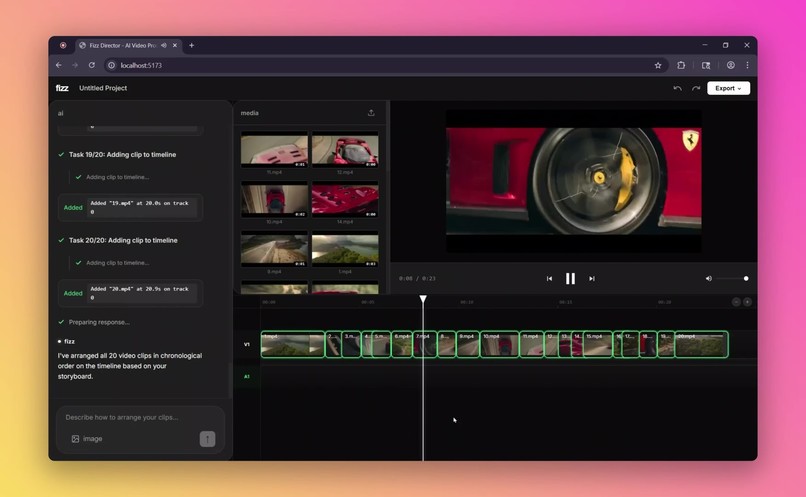Skip to the next clip in player
The image size is (806, 497).
coord(592,279)
